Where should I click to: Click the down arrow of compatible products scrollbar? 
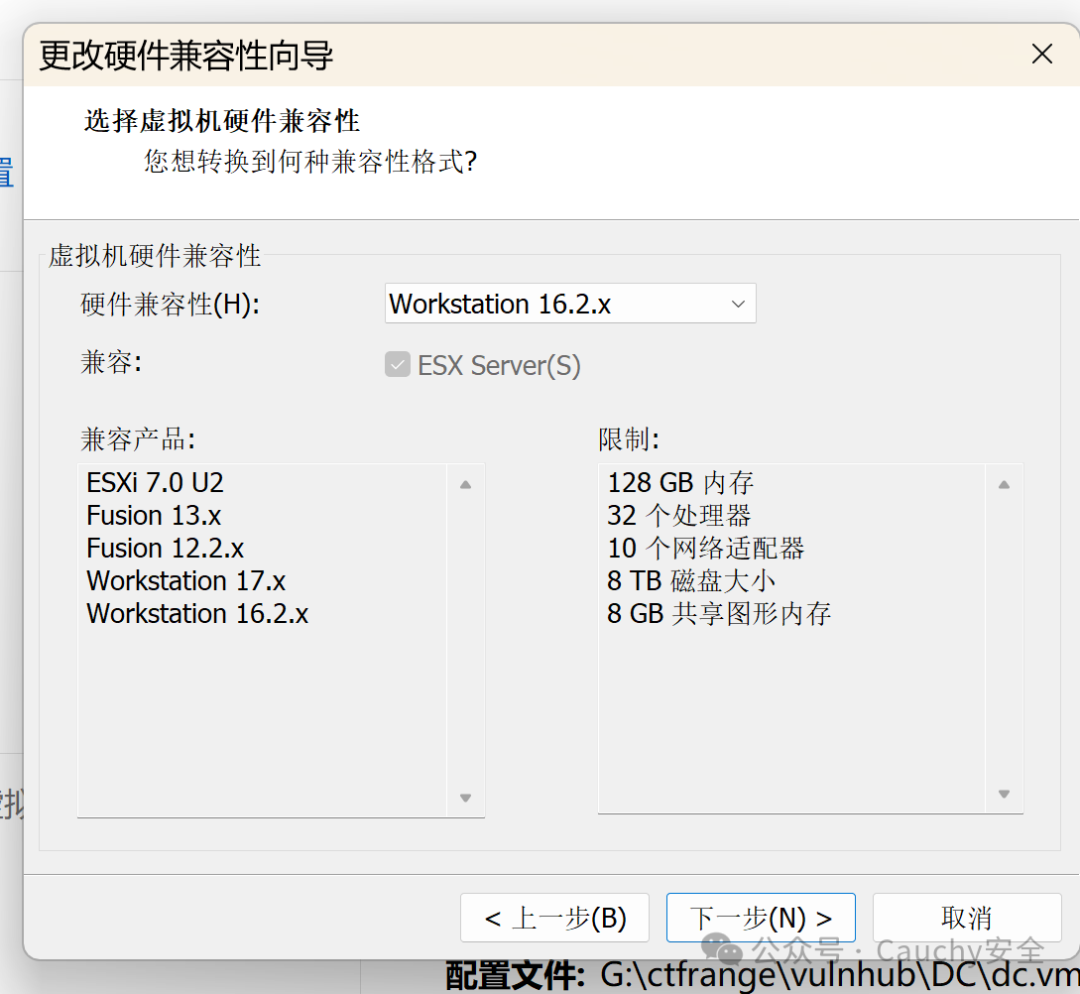(x=466, y=798)
